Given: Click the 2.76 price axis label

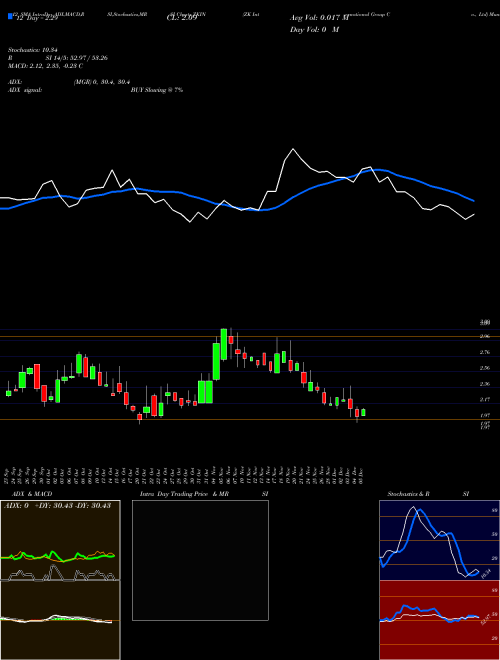Looking at the screenshot, I should pos(485,352).
